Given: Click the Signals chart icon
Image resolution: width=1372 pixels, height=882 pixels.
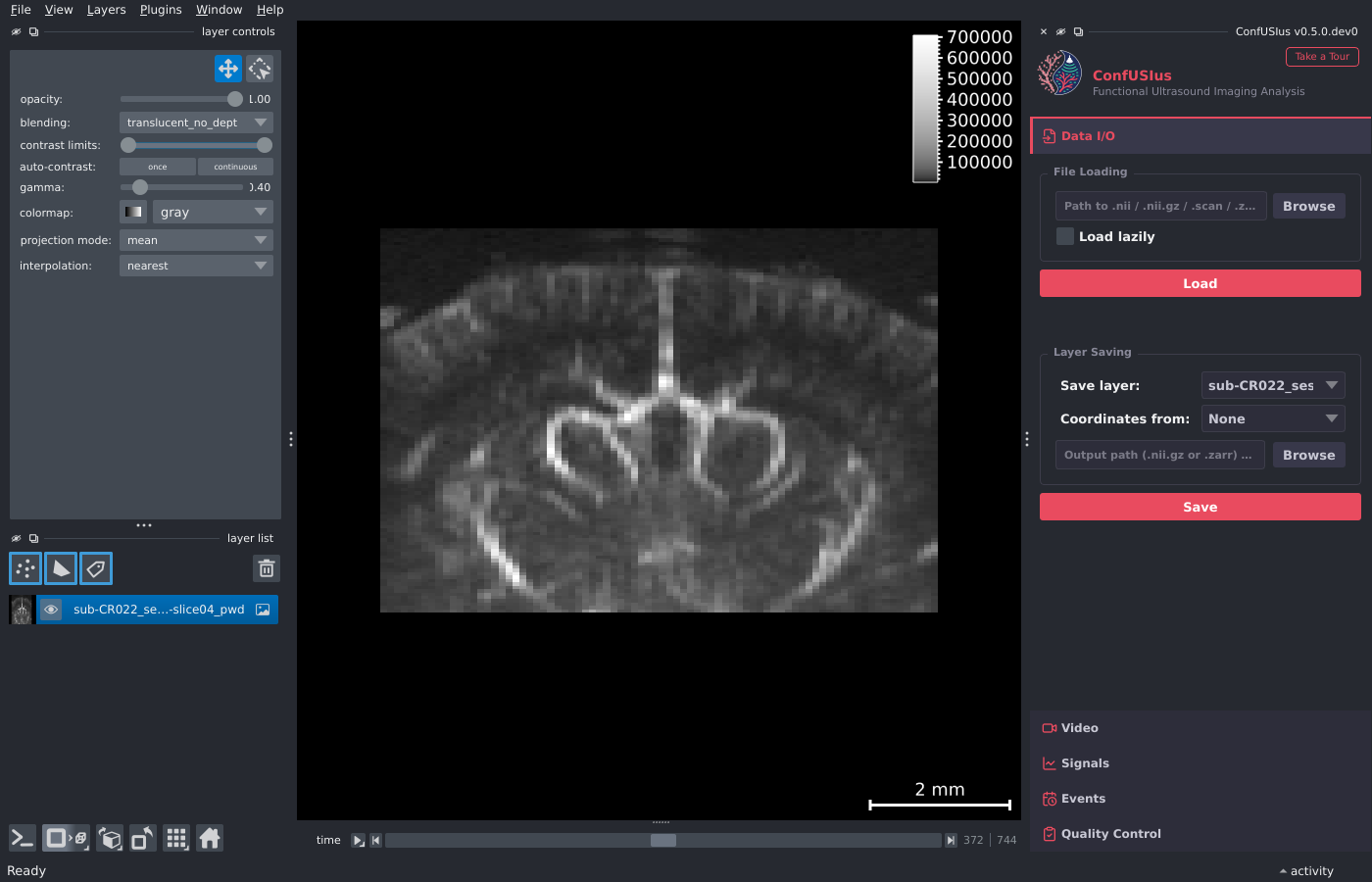Looking at the screenshot, I should pyautogui.click(x=1050, y=763).
